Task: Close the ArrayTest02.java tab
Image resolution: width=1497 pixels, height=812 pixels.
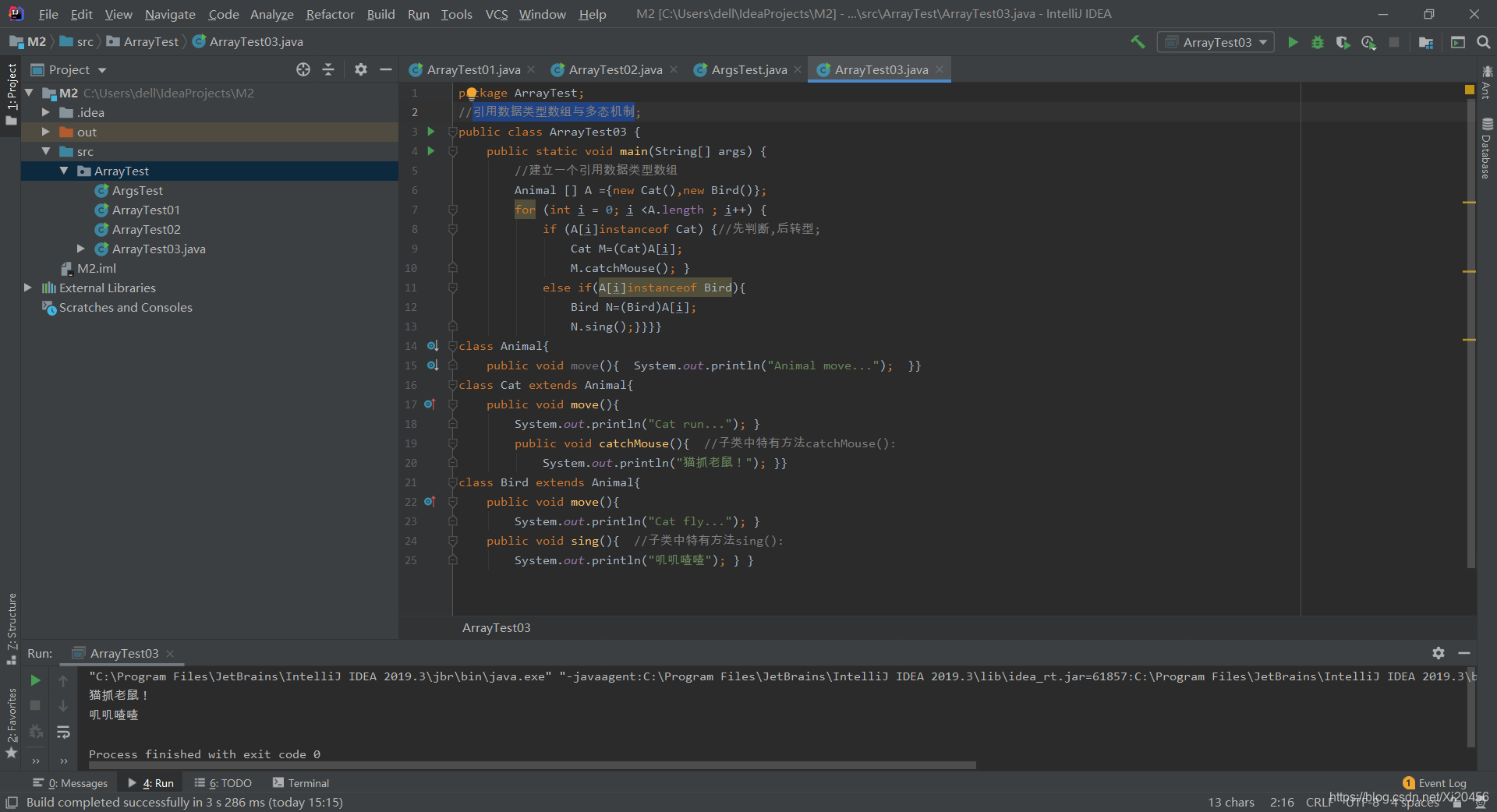Action: [674, 69]
